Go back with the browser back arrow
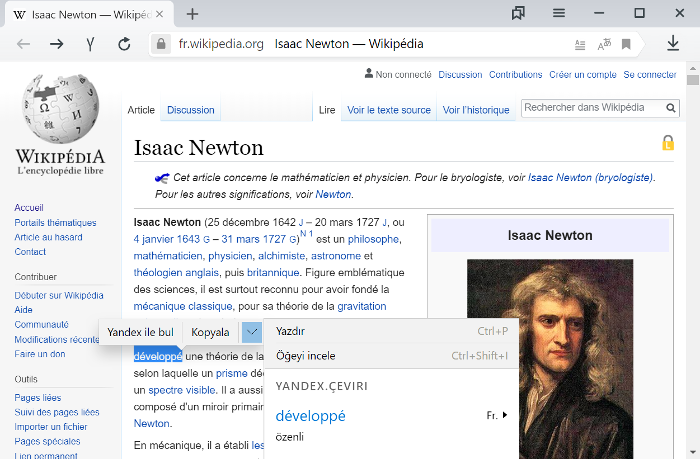 (23, 44)
